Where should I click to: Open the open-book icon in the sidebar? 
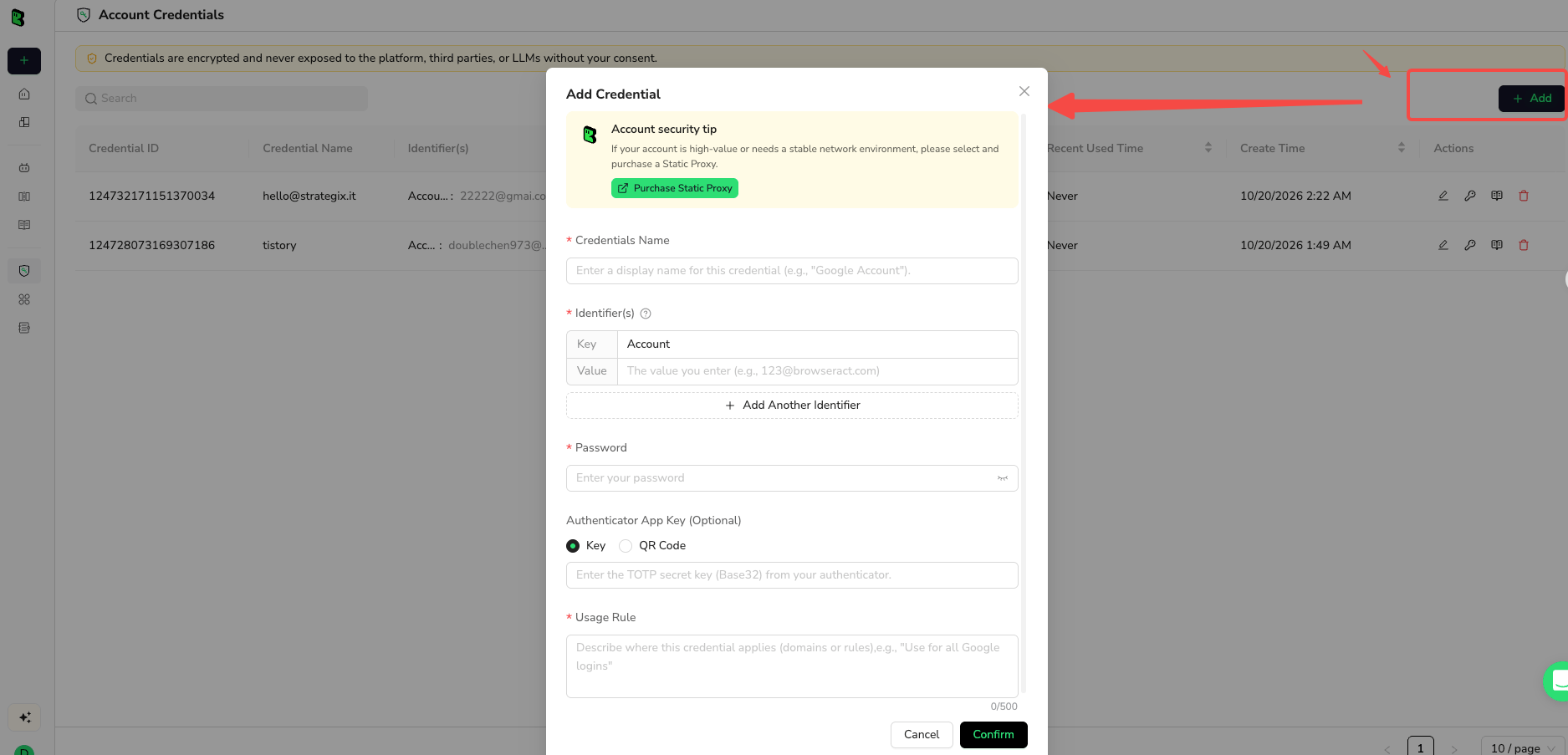[x=24, y=225]
